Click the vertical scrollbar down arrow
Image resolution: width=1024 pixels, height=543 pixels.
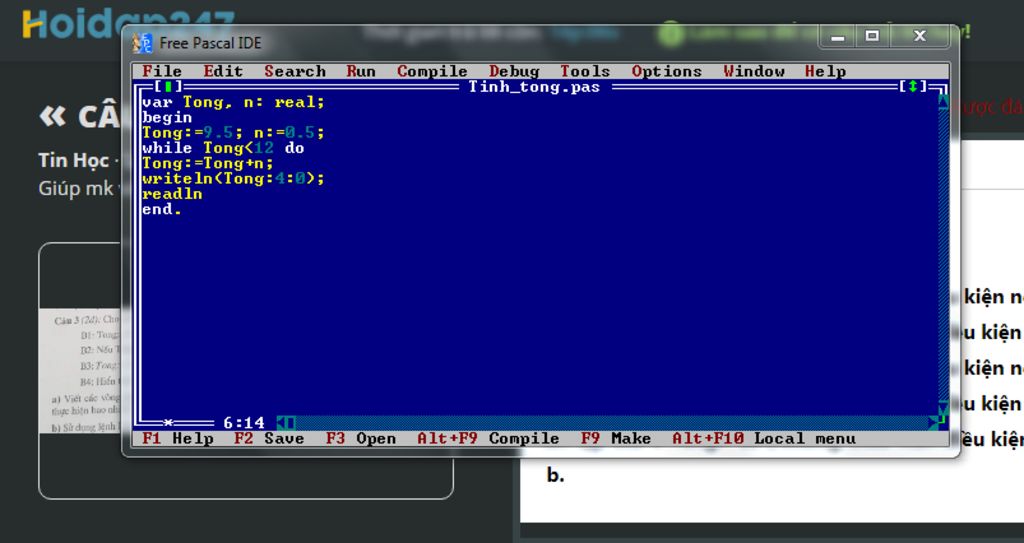(943, 408)
